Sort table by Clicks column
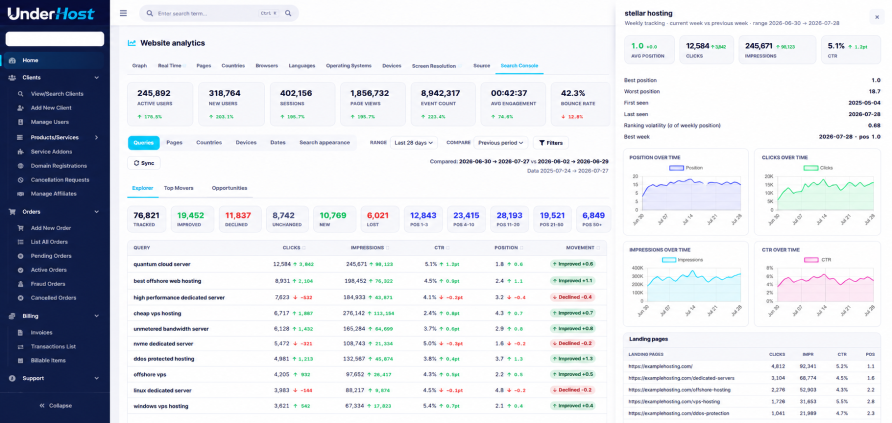This screenshot has height=423, width=892. tap(295, 247)
